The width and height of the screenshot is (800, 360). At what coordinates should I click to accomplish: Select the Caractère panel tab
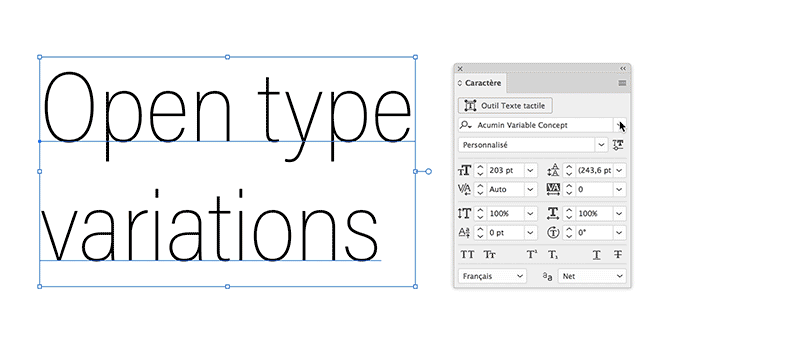(480, 83)
